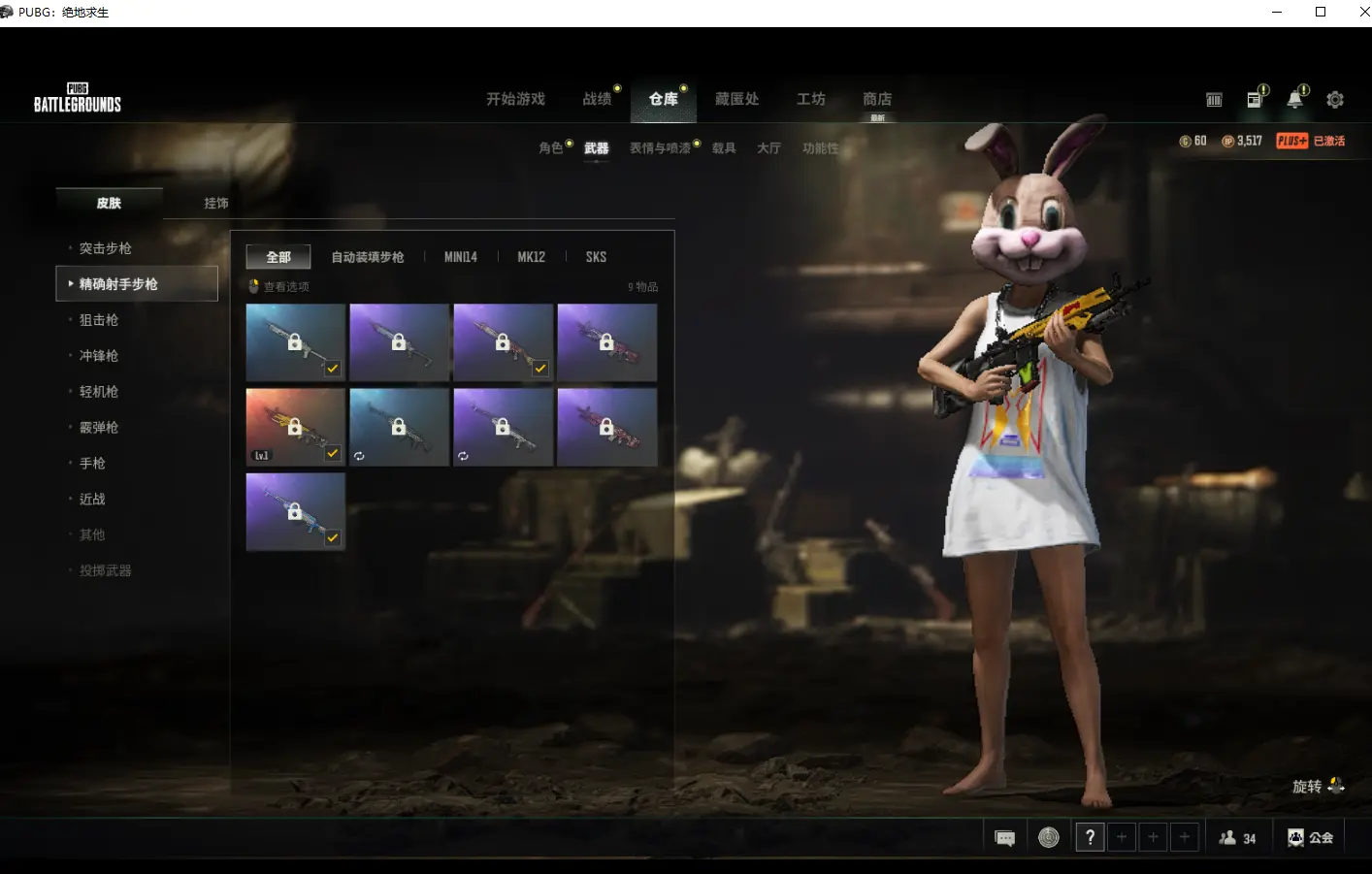1372x874 pixels.
Task: Switch to the 武器 sub-tab
Action: pos(597,148)
